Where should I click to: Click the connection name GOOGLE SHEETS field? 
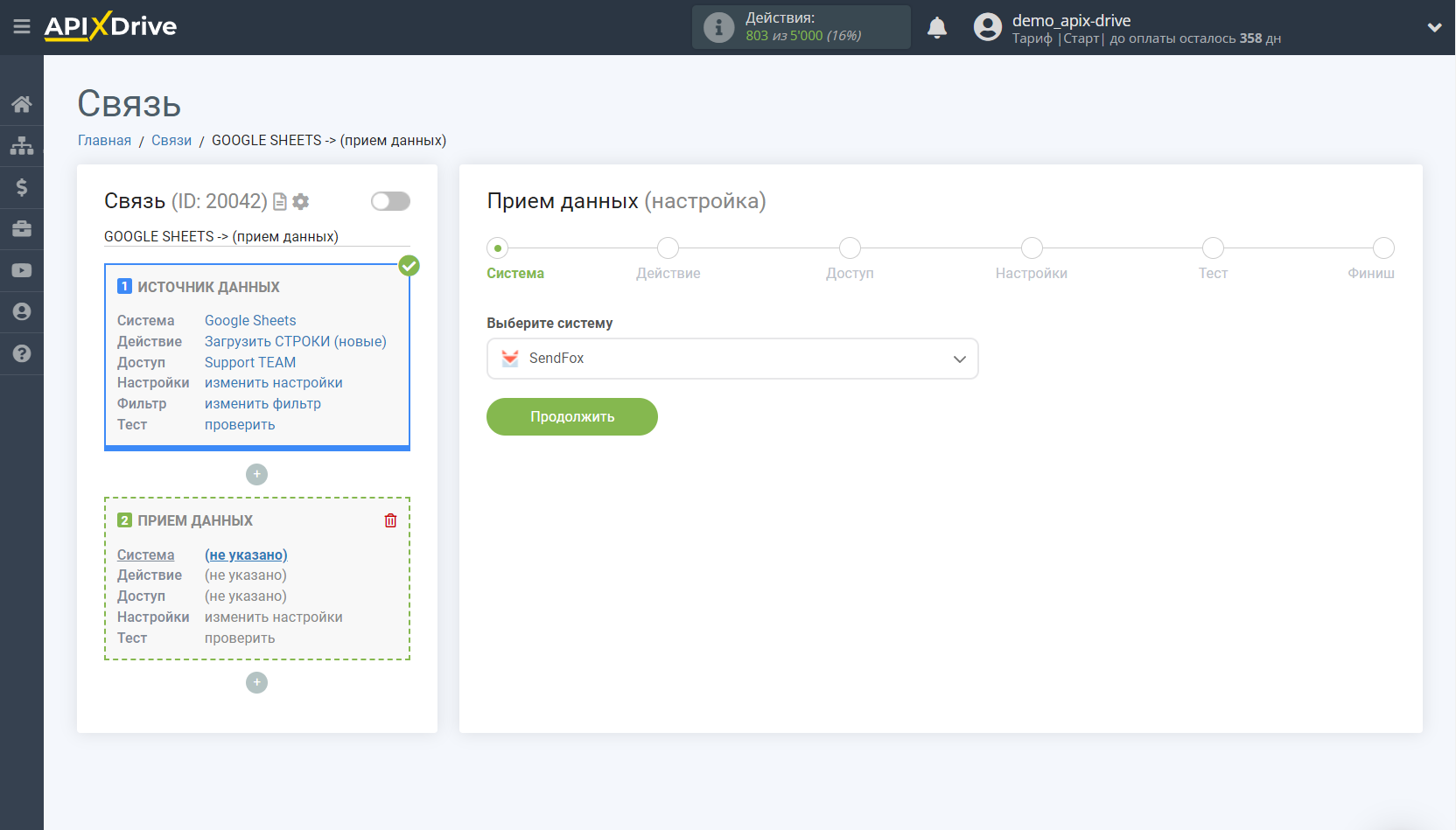point(256,236)
